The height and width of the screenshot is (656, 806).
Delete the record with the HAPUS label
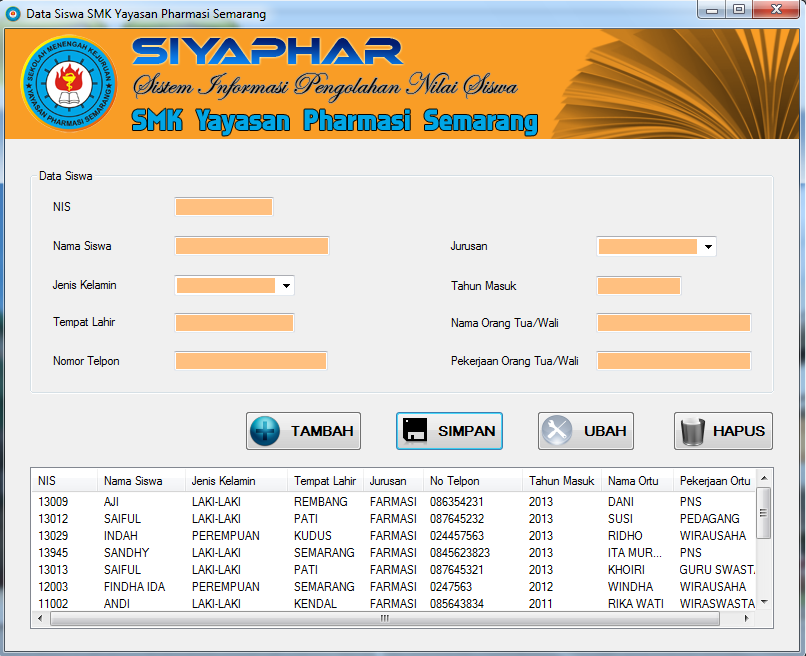(x=739, y=431)
